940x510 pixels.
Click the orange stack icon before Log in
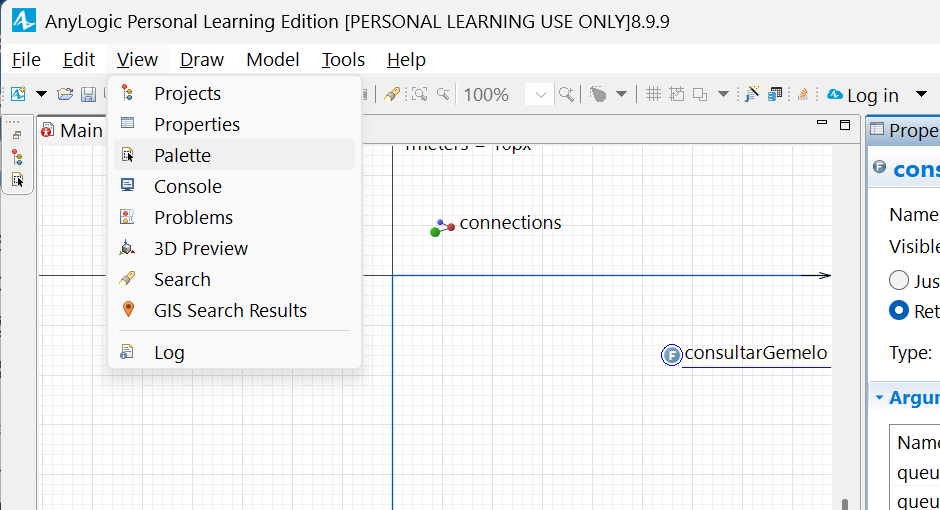click(x=803, y=94)
